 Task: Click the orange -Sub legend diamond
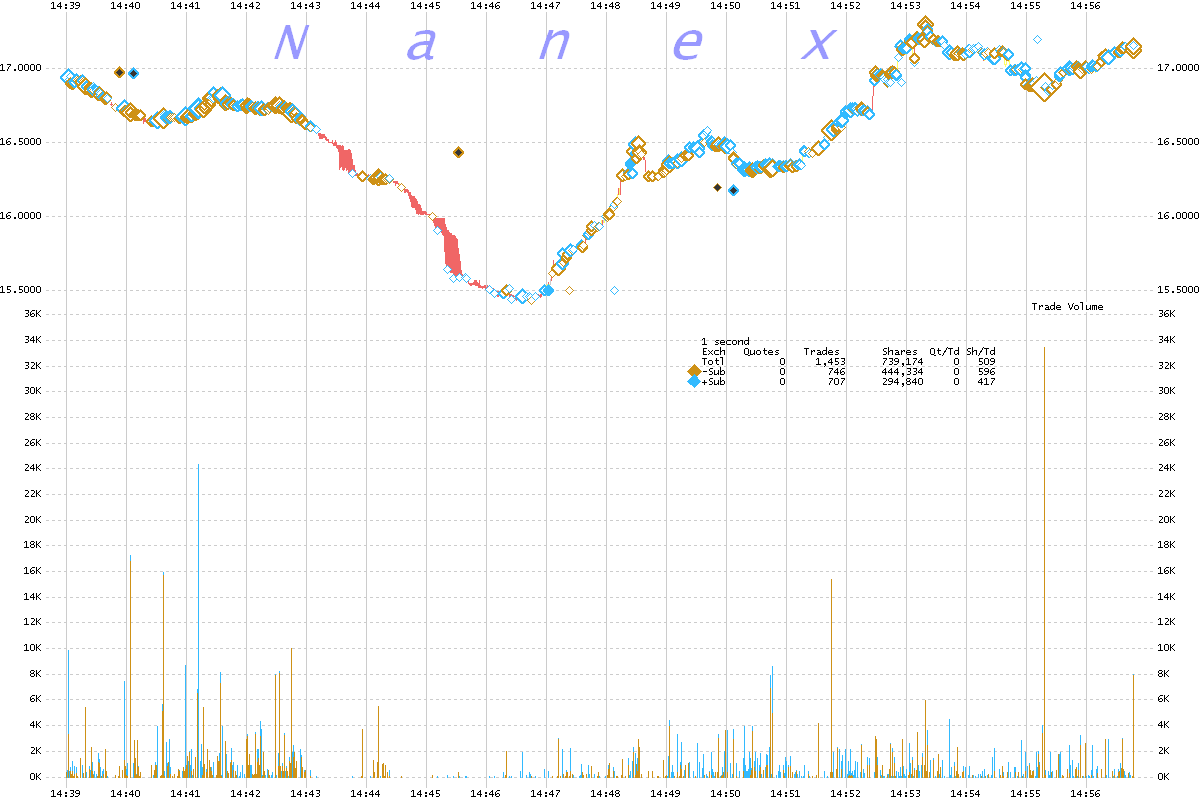tap(694, 371)
